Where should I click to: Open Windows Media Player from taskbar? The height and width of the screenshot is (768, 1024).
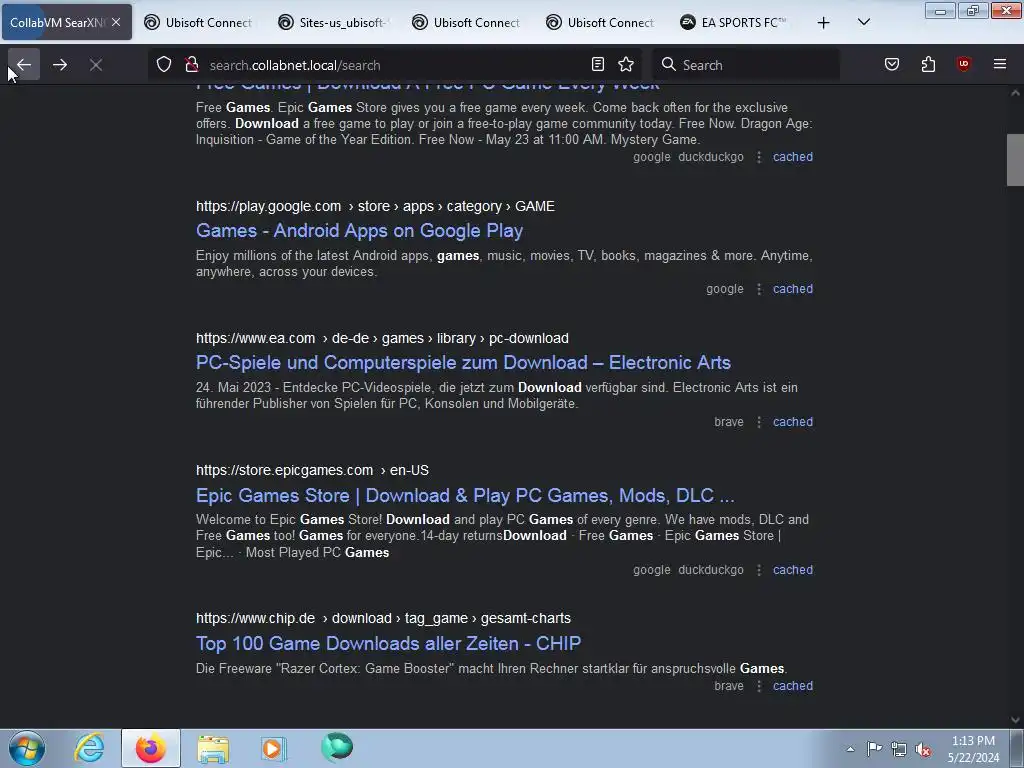coord(274,748)
